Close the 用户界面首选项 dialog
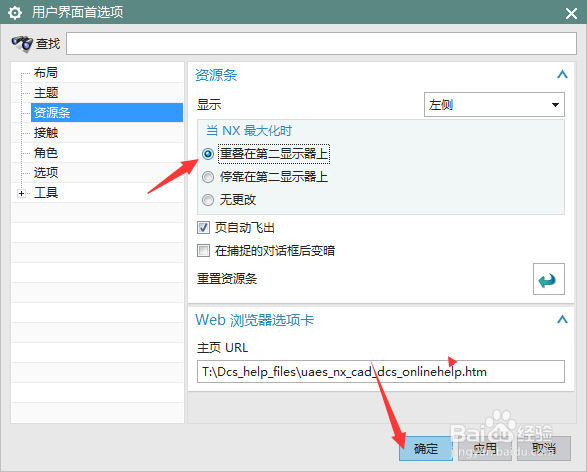This screenshot has width=587, height=472. pos(571,13)
